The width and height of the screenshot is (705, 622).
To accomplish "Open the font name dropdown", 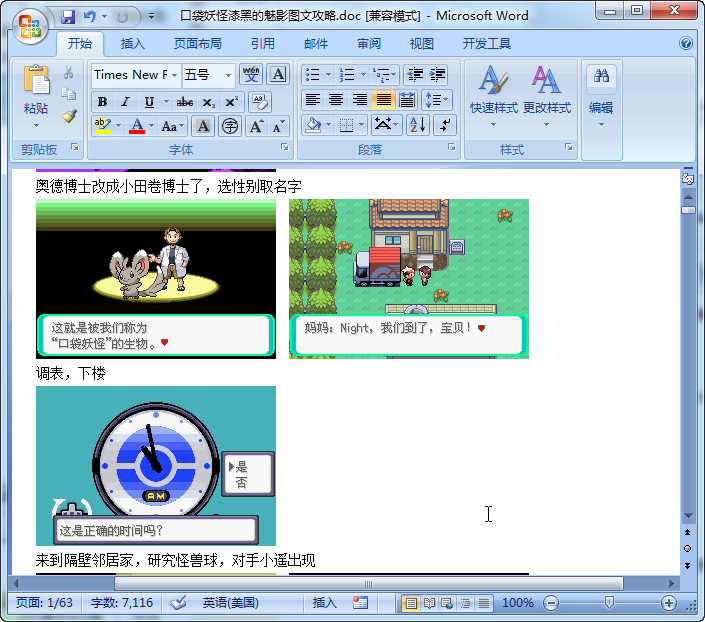I will pyautogui.click(x=174, y=75).
